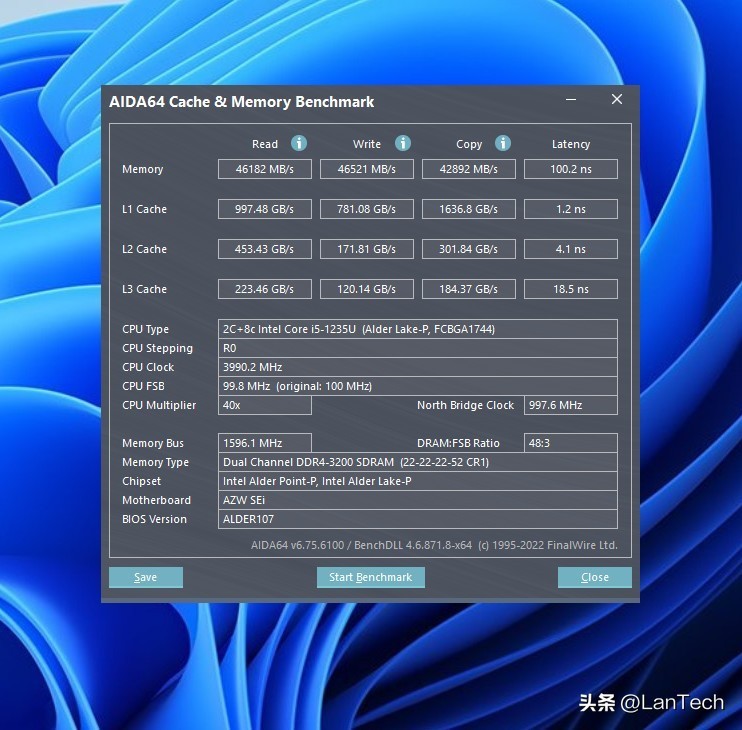Viewport: 742px width, 730px height.
Task: Click the Close button at bottom right
Action: (594, 577)
